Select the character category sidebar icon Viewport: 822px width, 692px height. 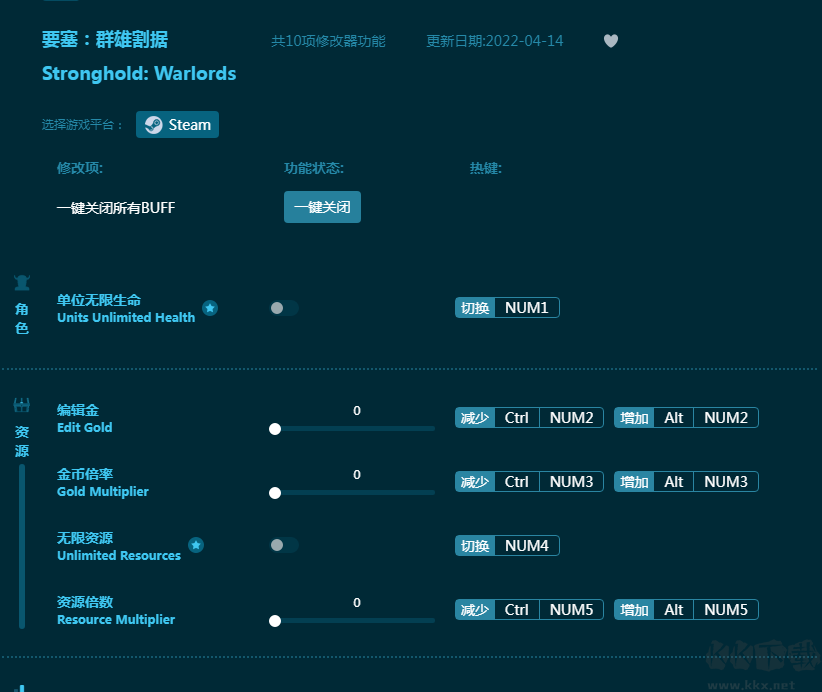[x=22, y=283]
